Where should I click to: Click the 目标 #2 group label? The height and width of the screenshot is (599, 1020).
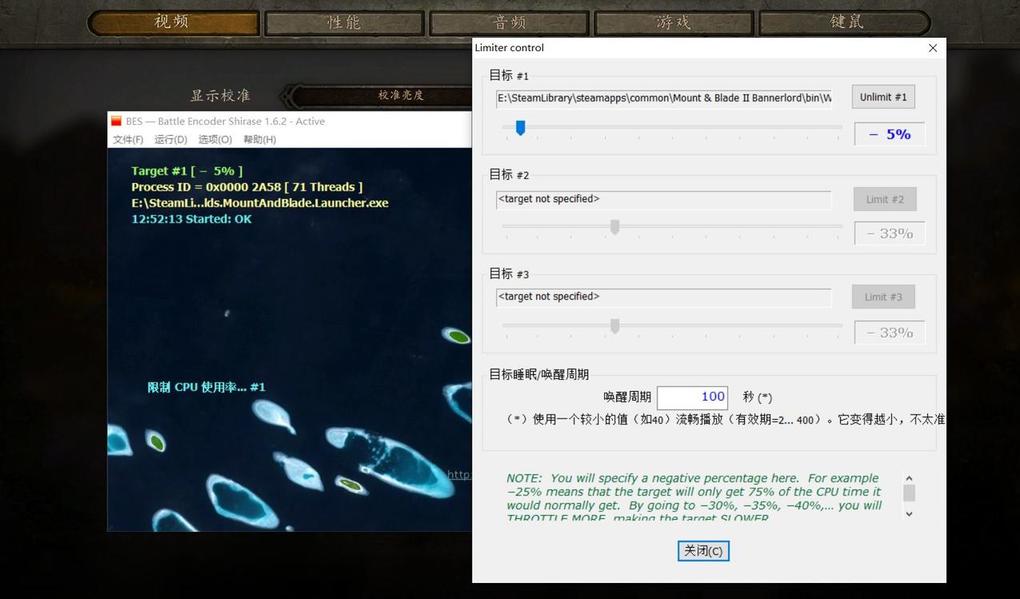pyautogui.click(x=509, y=174)
